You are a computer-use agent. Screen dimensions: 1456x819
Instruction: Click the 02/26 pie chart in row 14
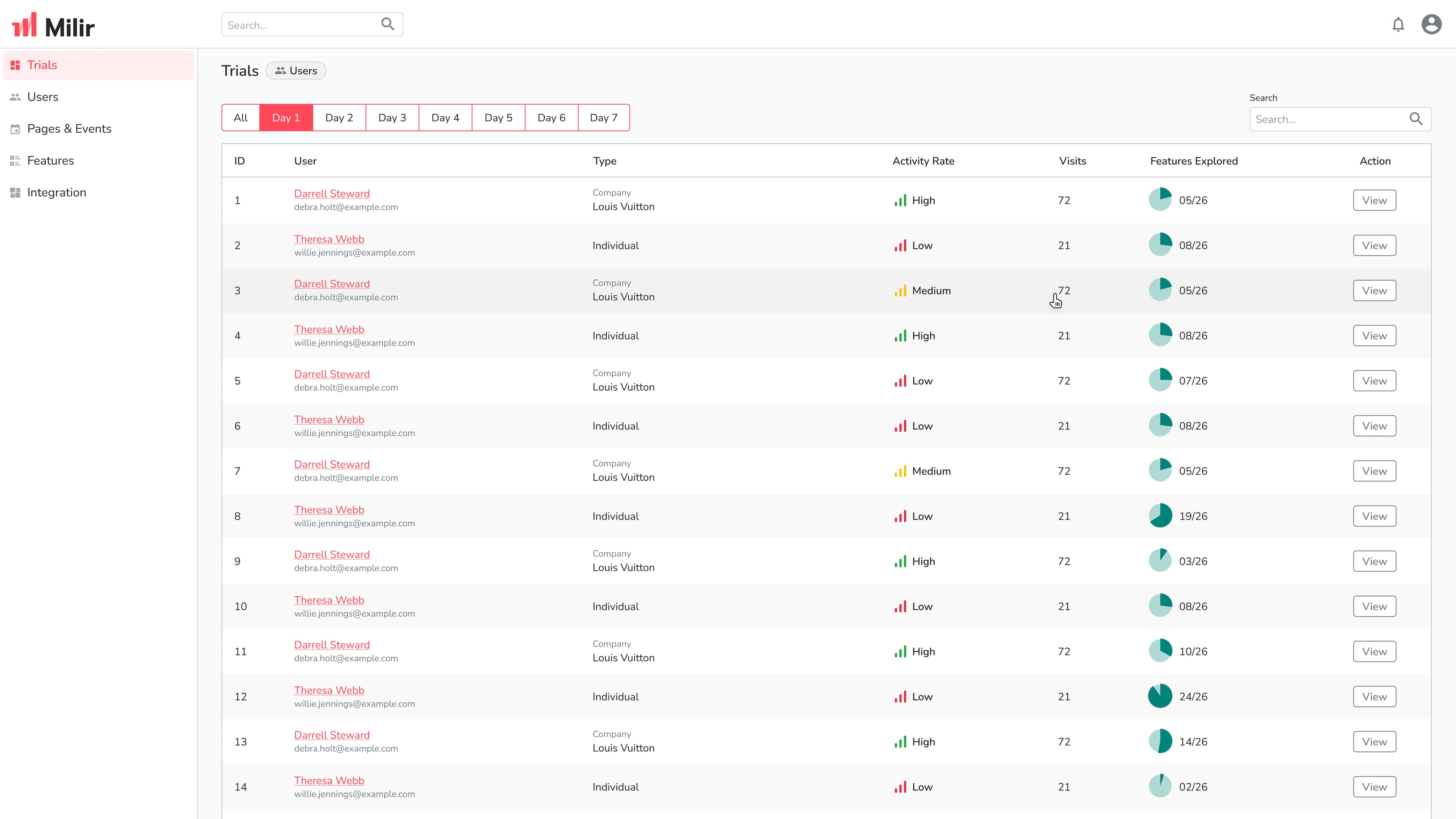point(1160,786)
